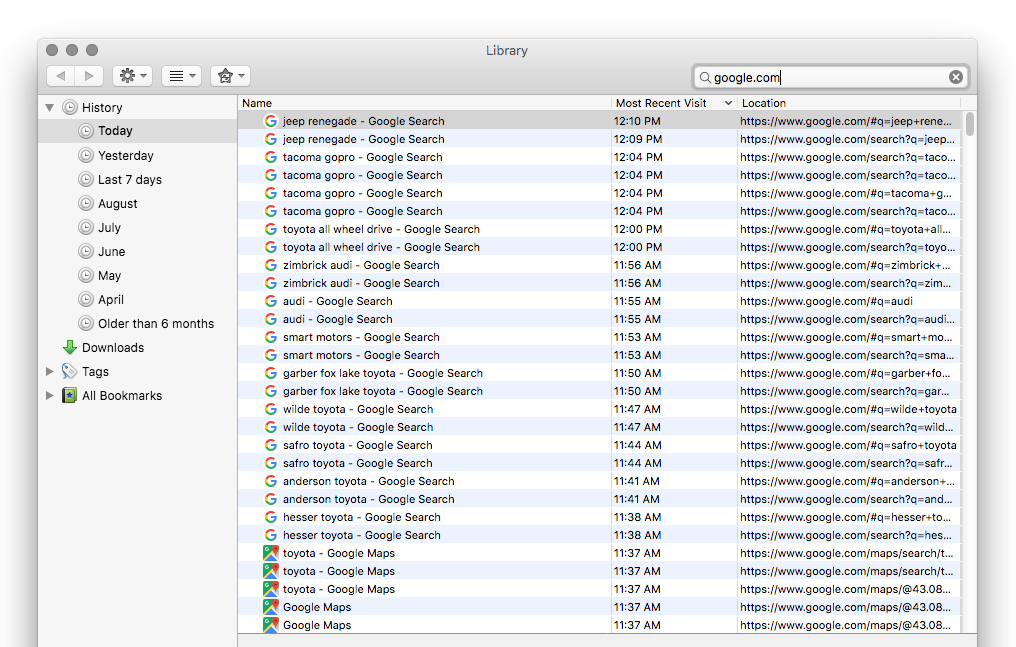
Task: Click the green Downloads arrow icon
Action: coord(69,348)
